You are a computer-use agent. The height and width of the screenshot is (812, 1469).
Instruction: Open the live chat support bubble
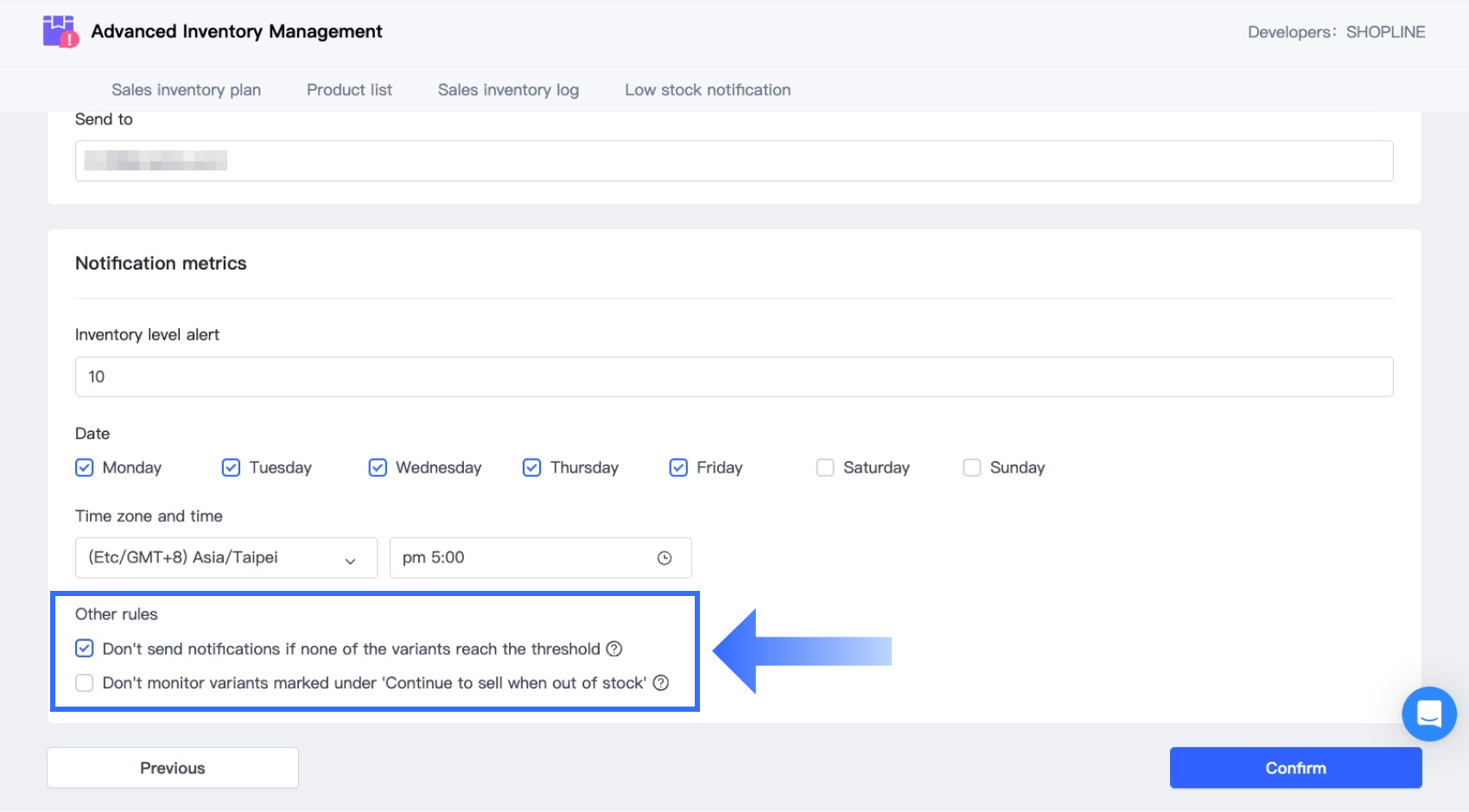tap(1428, 714)
